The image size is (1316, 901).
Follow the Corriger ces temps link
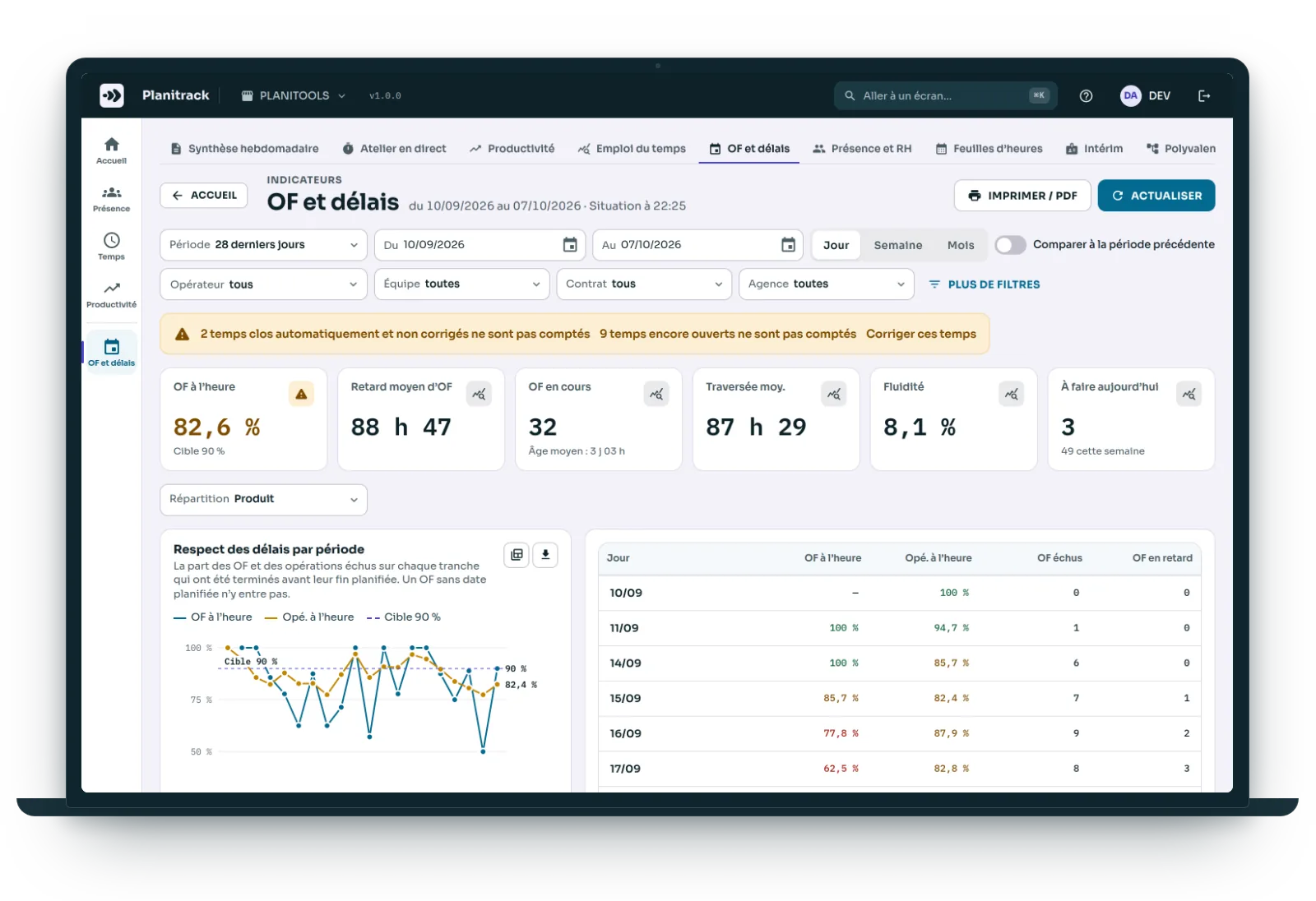[x=920, y=334]
